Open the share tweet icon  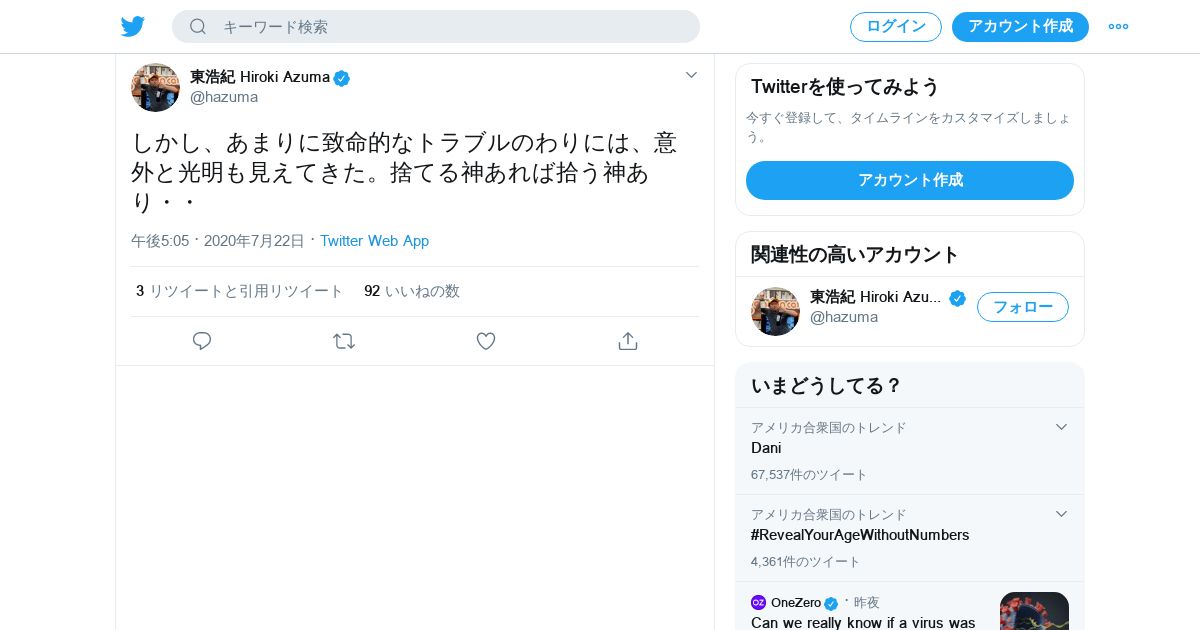pos(628,341)
